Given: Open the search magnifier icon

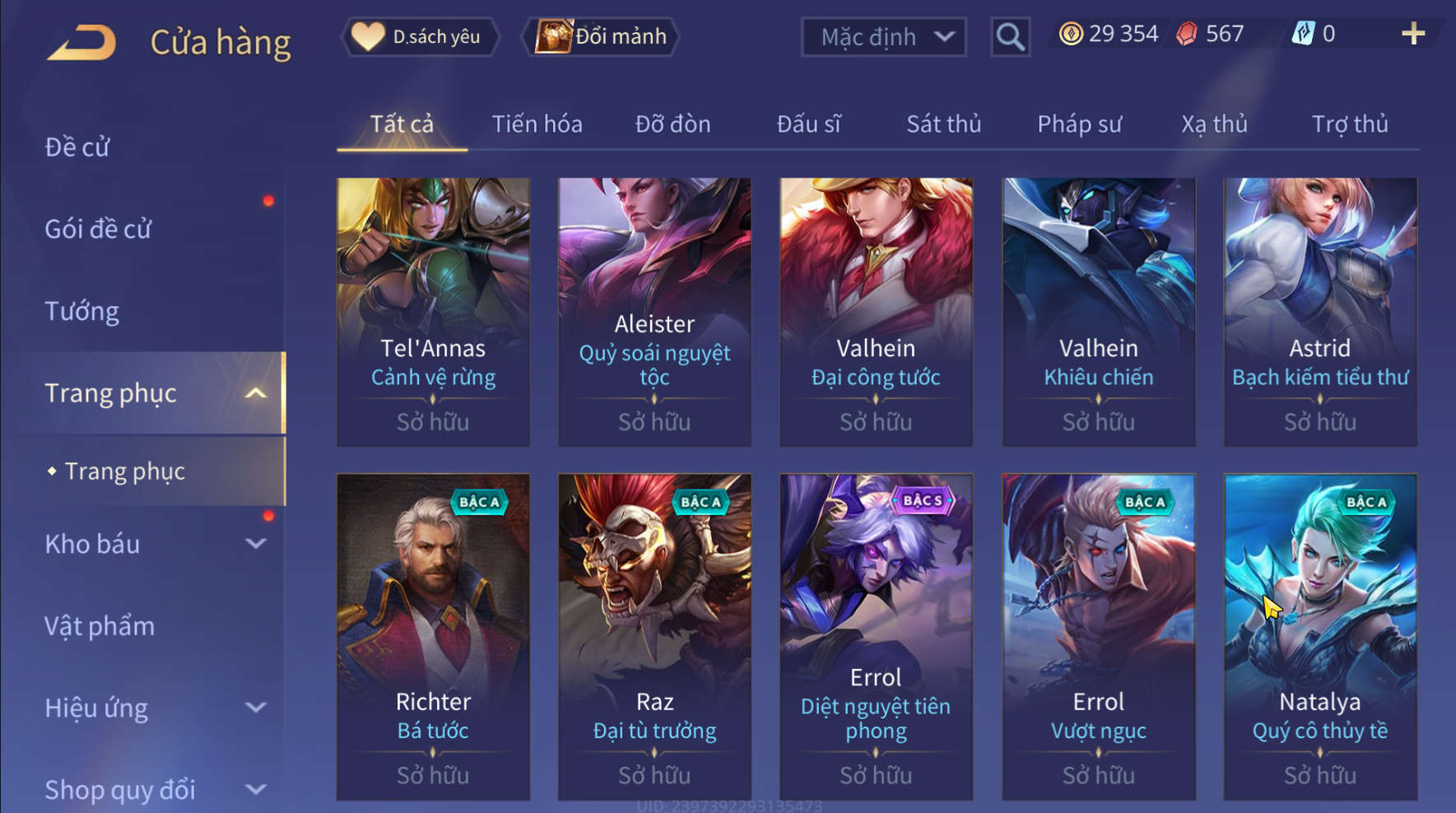Looking at the screenshot, I should click(x=1010, y=37).
